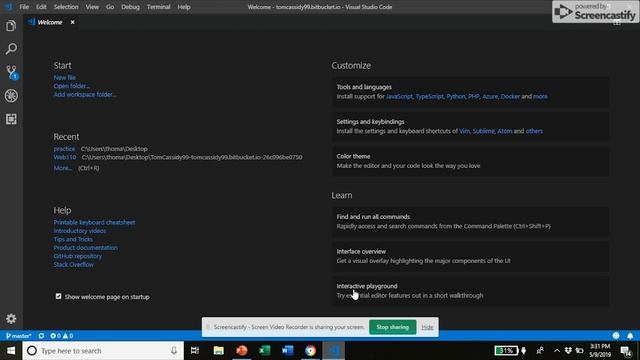
Task: Open the Extensions view icon
Action: point(11,119)
